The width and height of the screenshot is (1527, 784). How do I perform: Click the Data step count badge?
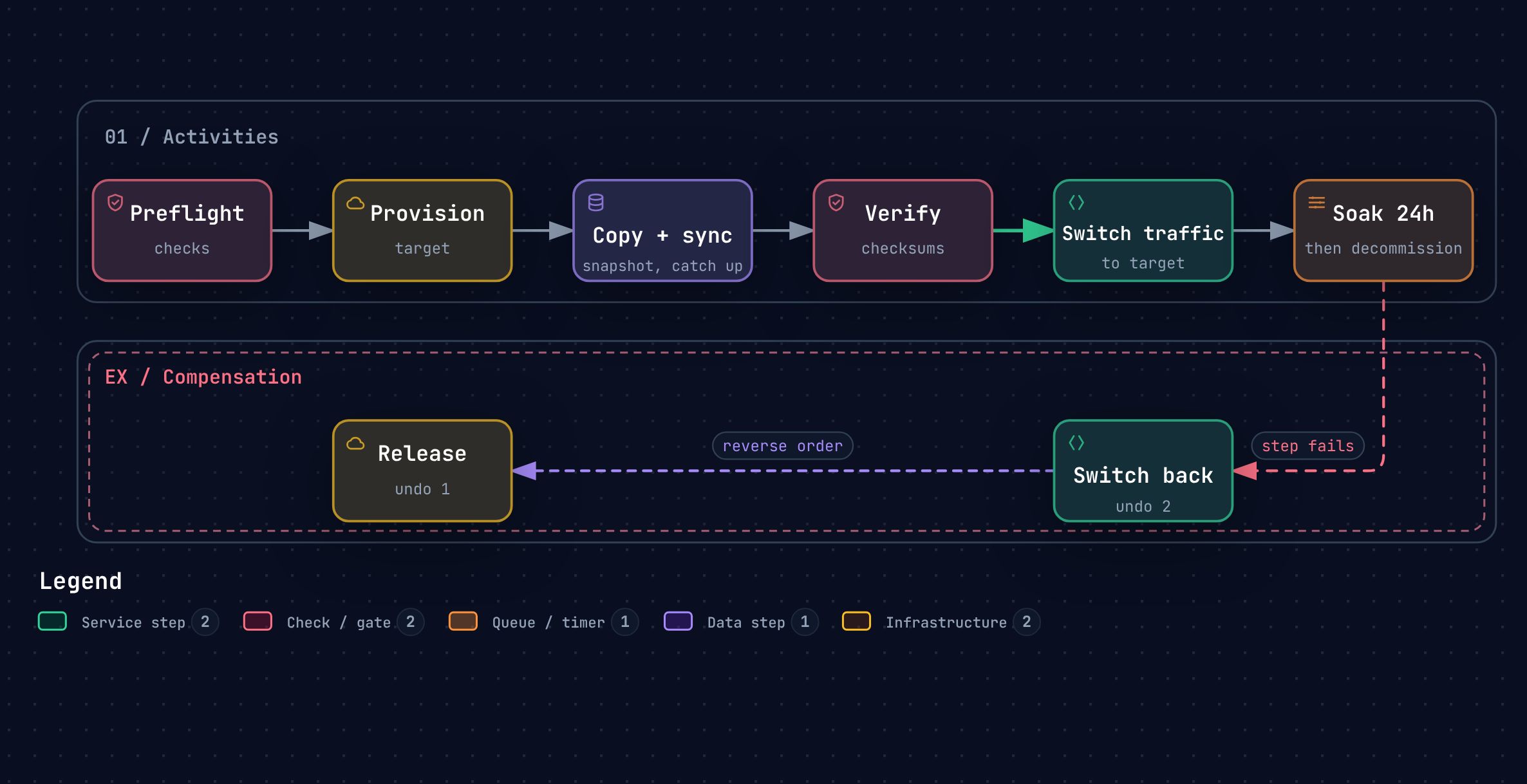coord(805,622)
